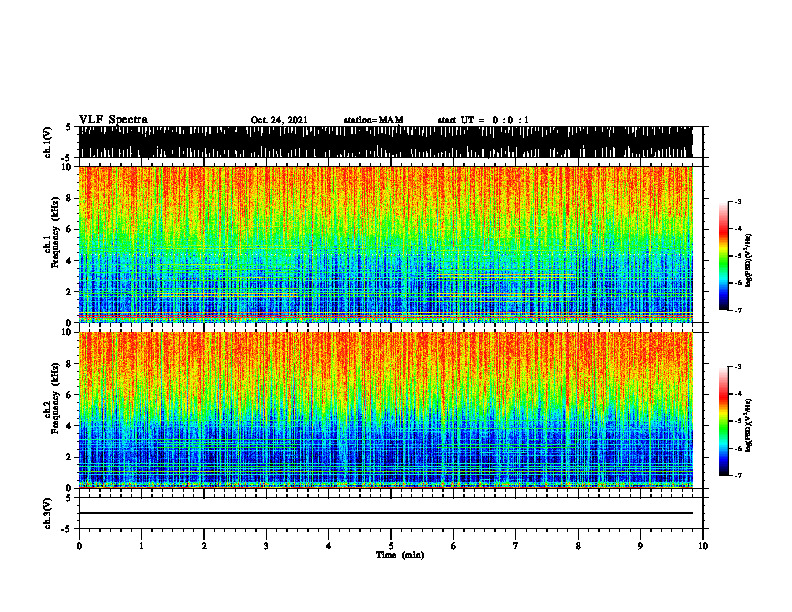Click the flat ch.3(V) trace line
The height and width of the screenshot is (612, 792).
tap(385, 513)
